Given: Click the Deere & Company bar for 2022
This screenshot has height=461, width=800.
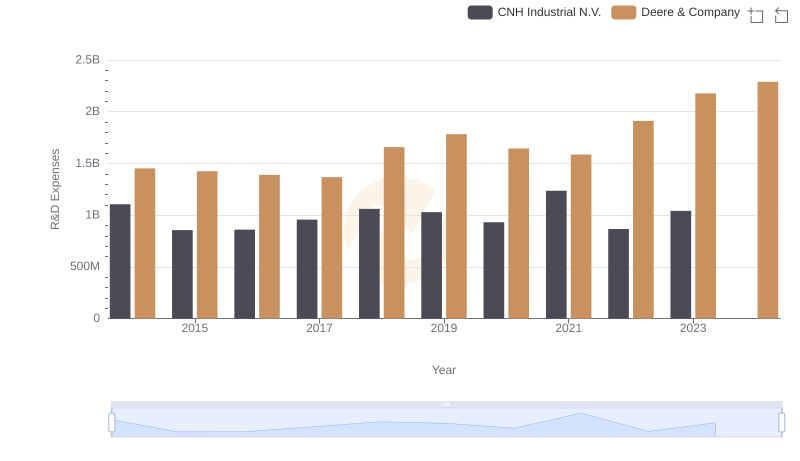Looking at the screenshot, I should point(643,220).
